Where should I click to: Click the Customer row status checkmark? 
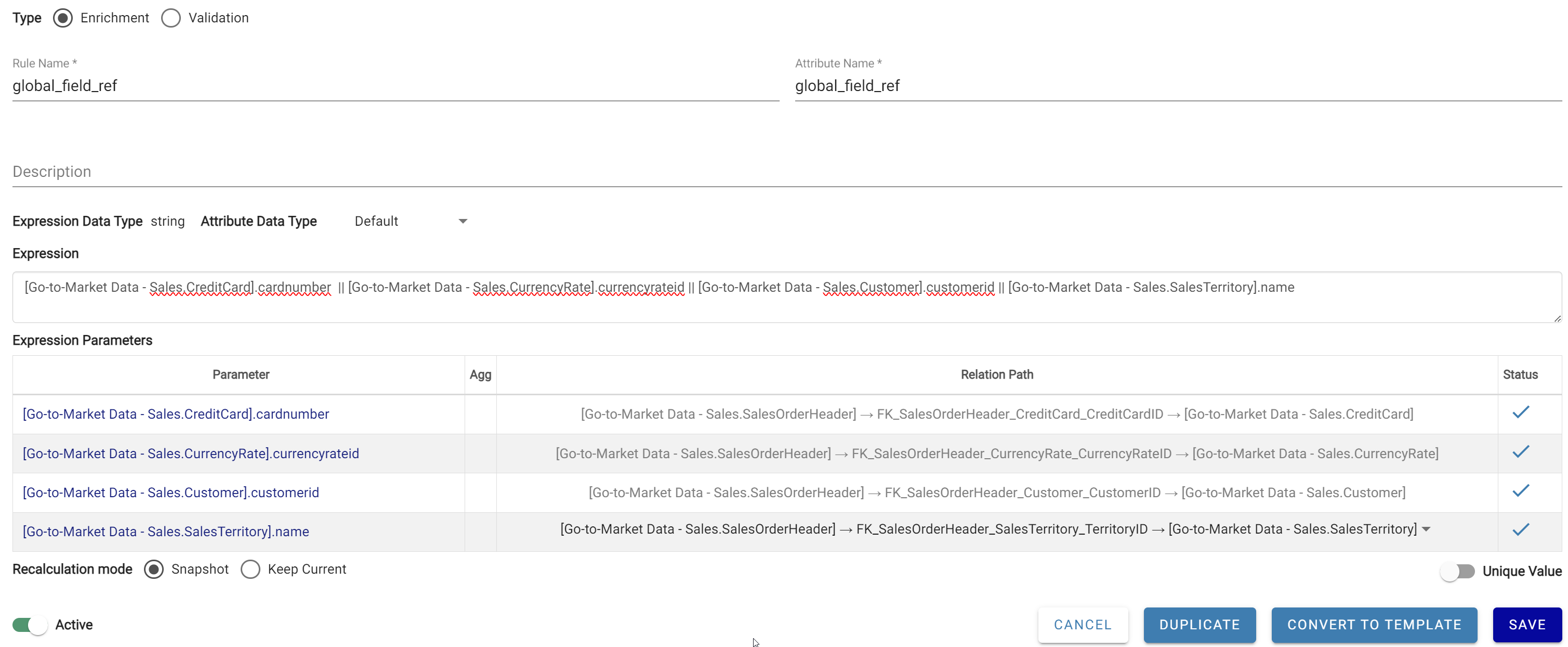(x=1521, y=490)
